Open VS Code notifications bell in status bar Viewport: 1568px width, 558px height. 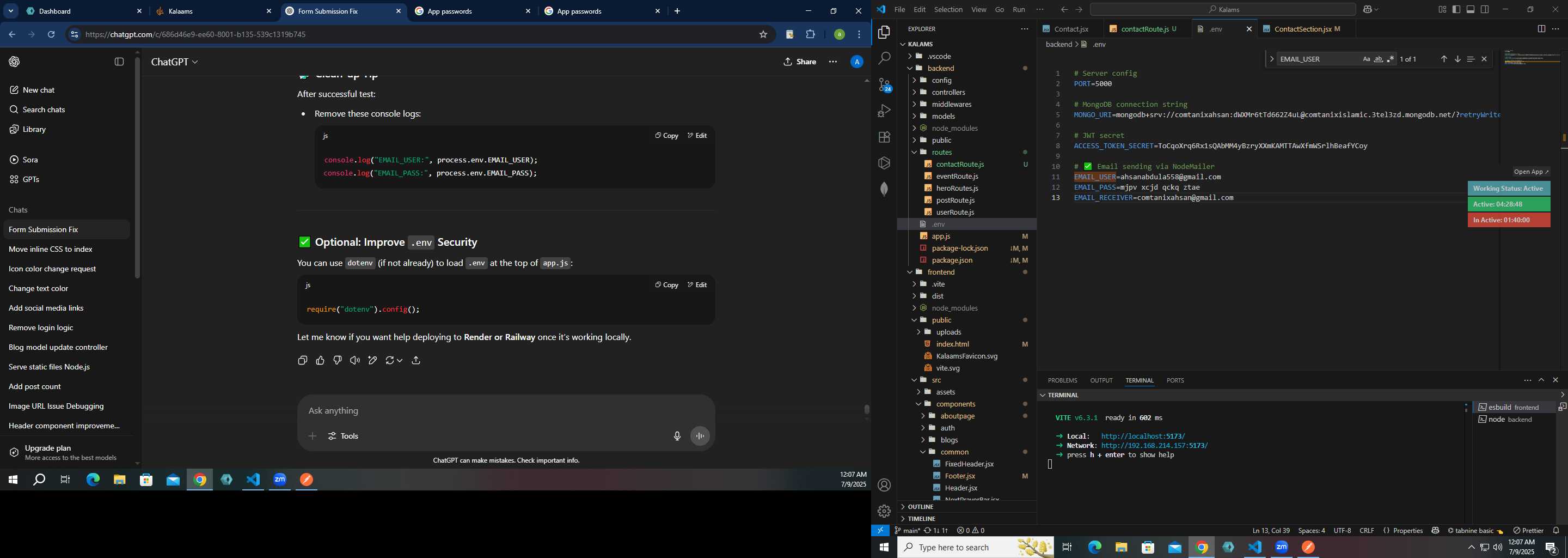1556,531
